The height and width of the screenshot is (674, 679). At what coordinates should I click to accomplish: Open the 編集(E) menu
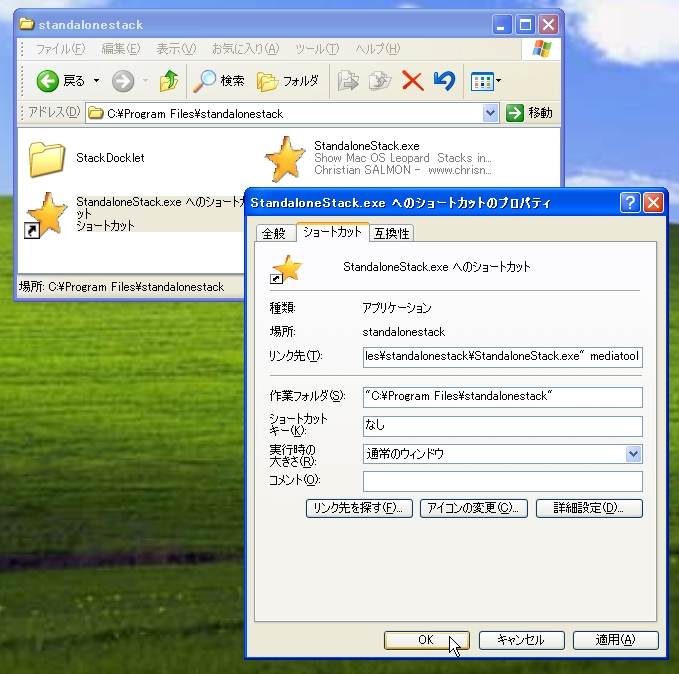coord(121,49)
